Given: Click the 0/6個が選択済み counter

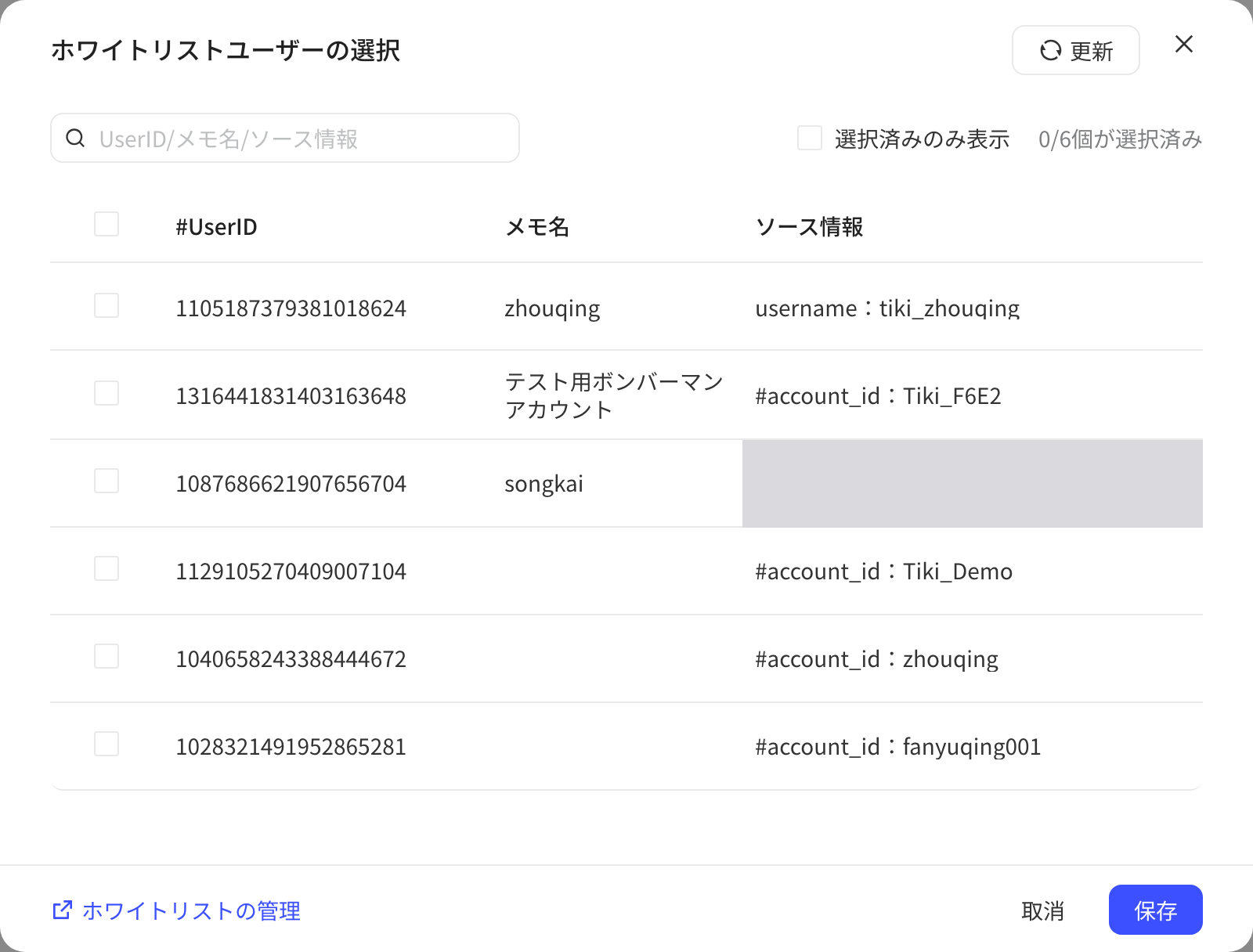Looking at the screenshot, I should 1120,139.
